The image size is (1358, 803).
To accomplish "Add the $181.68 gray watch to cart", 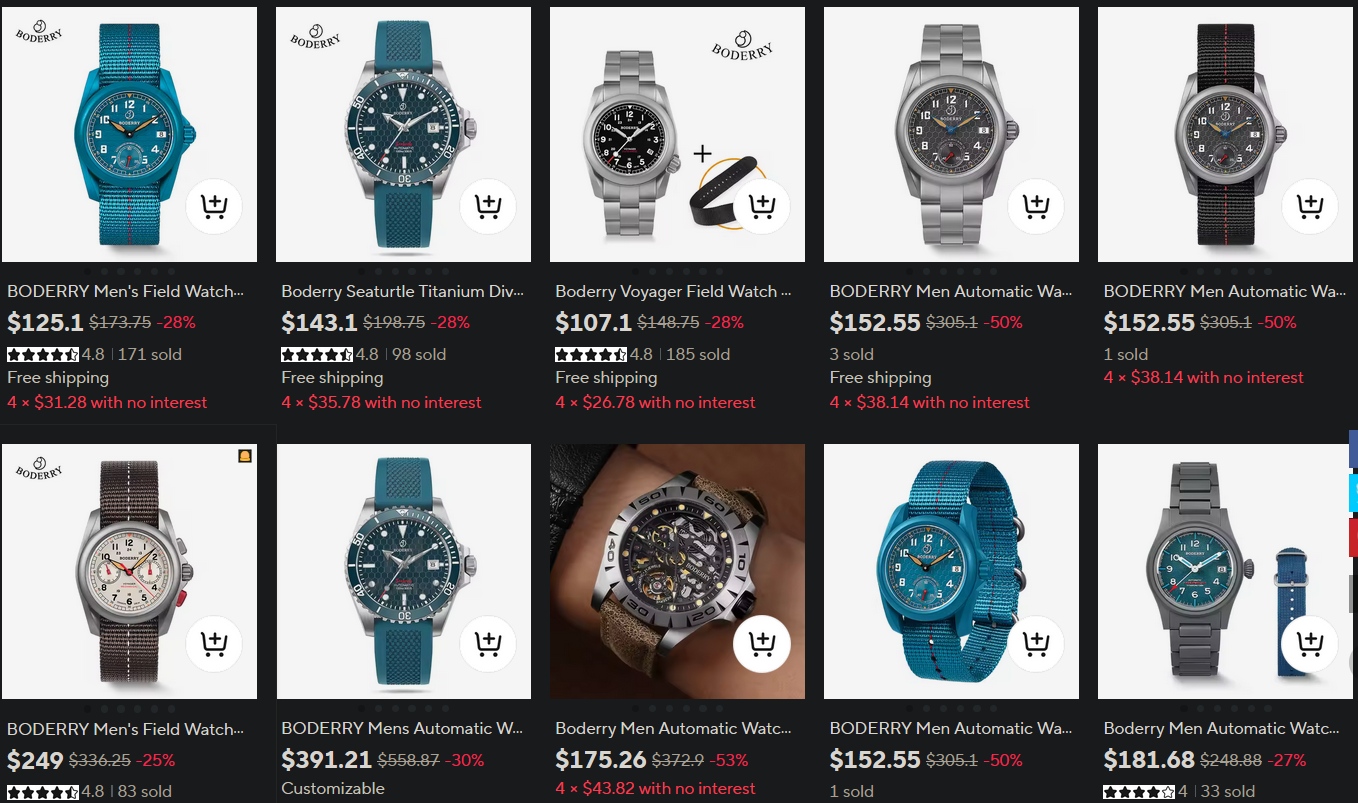I will tap(1310, 644).
